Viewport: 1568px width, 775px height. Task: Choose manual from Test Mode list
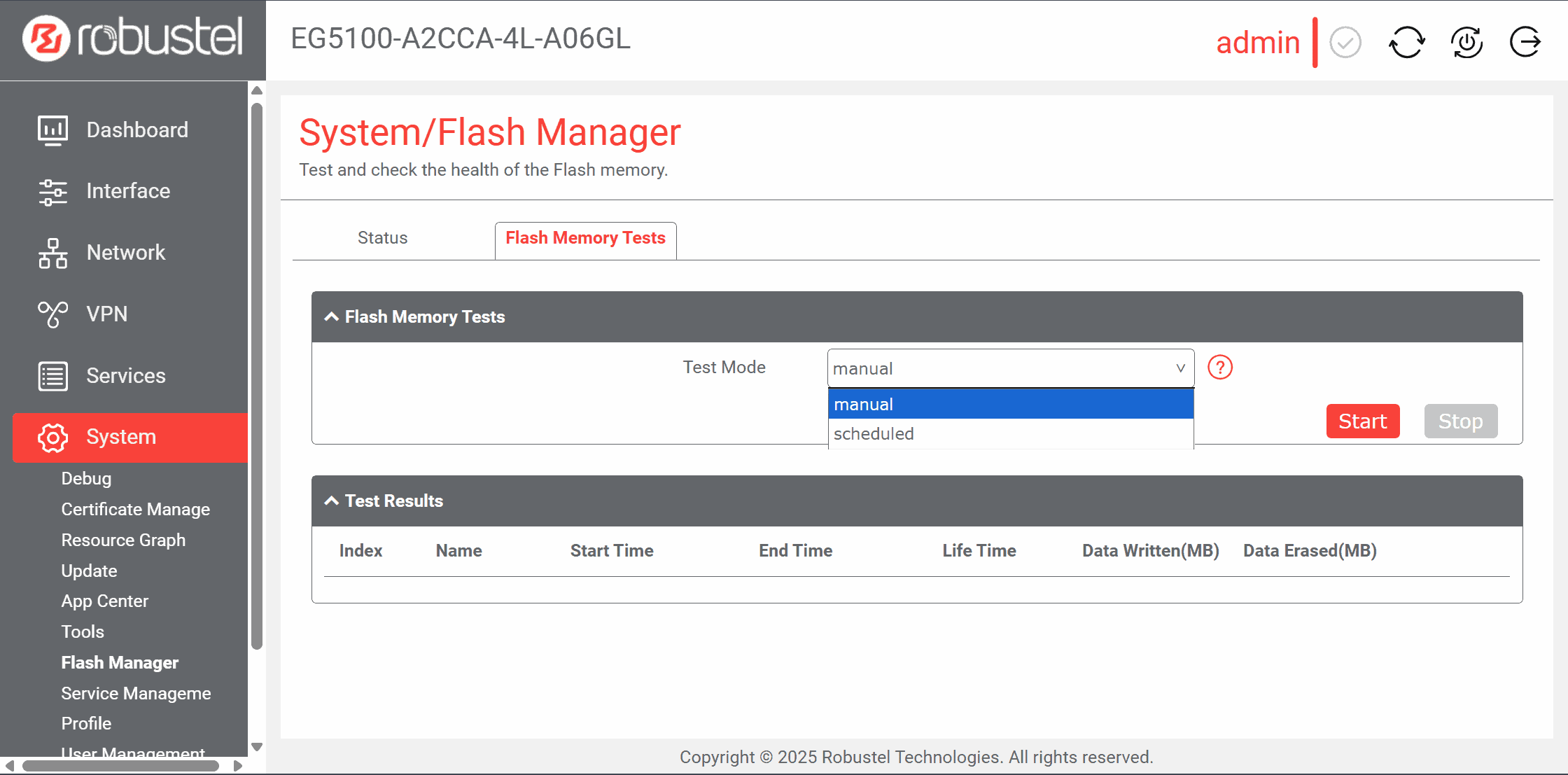(x=1010, y=405)
